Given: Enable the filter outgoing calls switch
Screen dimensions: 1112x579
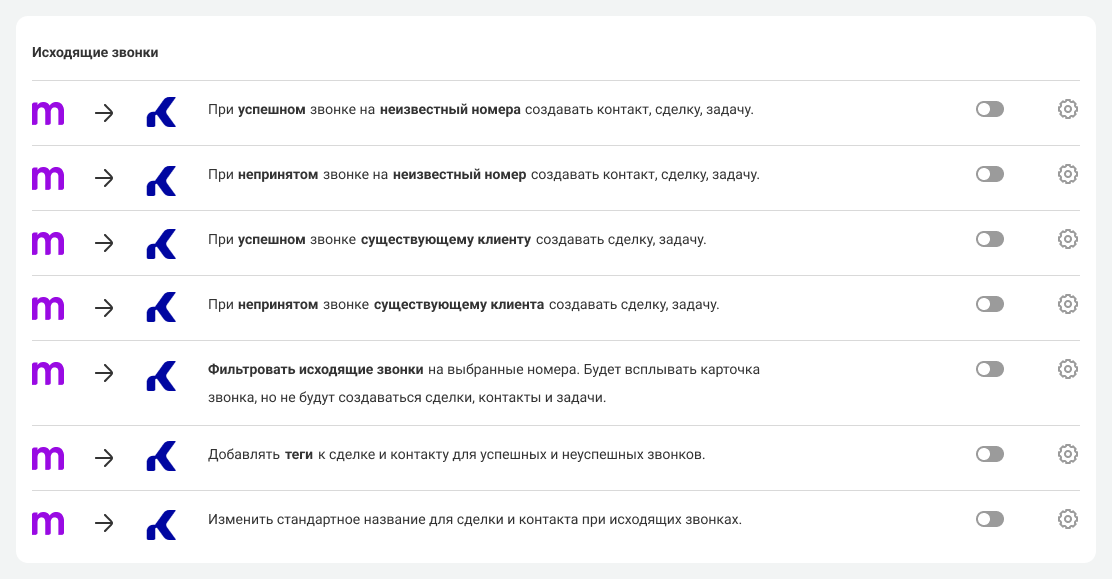Looking at the screenshot, I should click(989, 369).
